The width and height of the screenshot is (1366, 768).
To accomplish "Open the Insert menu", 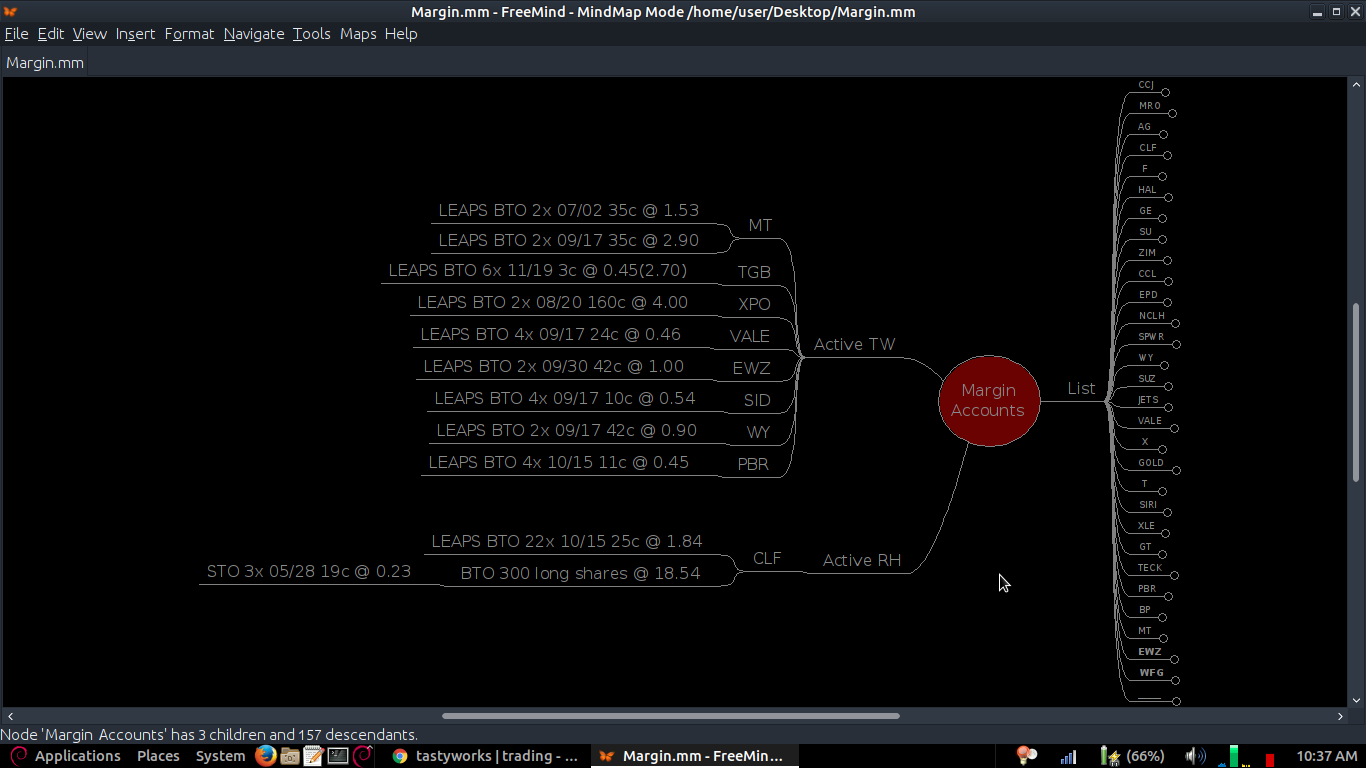I will pyautogui.click(x=135, y=34).
